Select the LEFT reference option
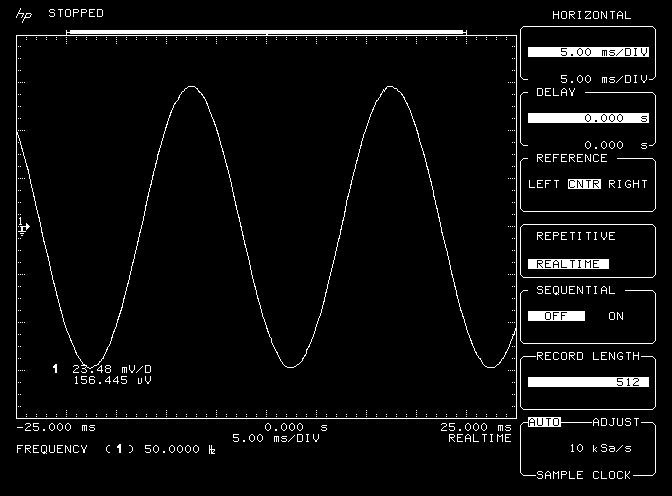This screenshot has height=496, width=672. (x=544, y=184)
